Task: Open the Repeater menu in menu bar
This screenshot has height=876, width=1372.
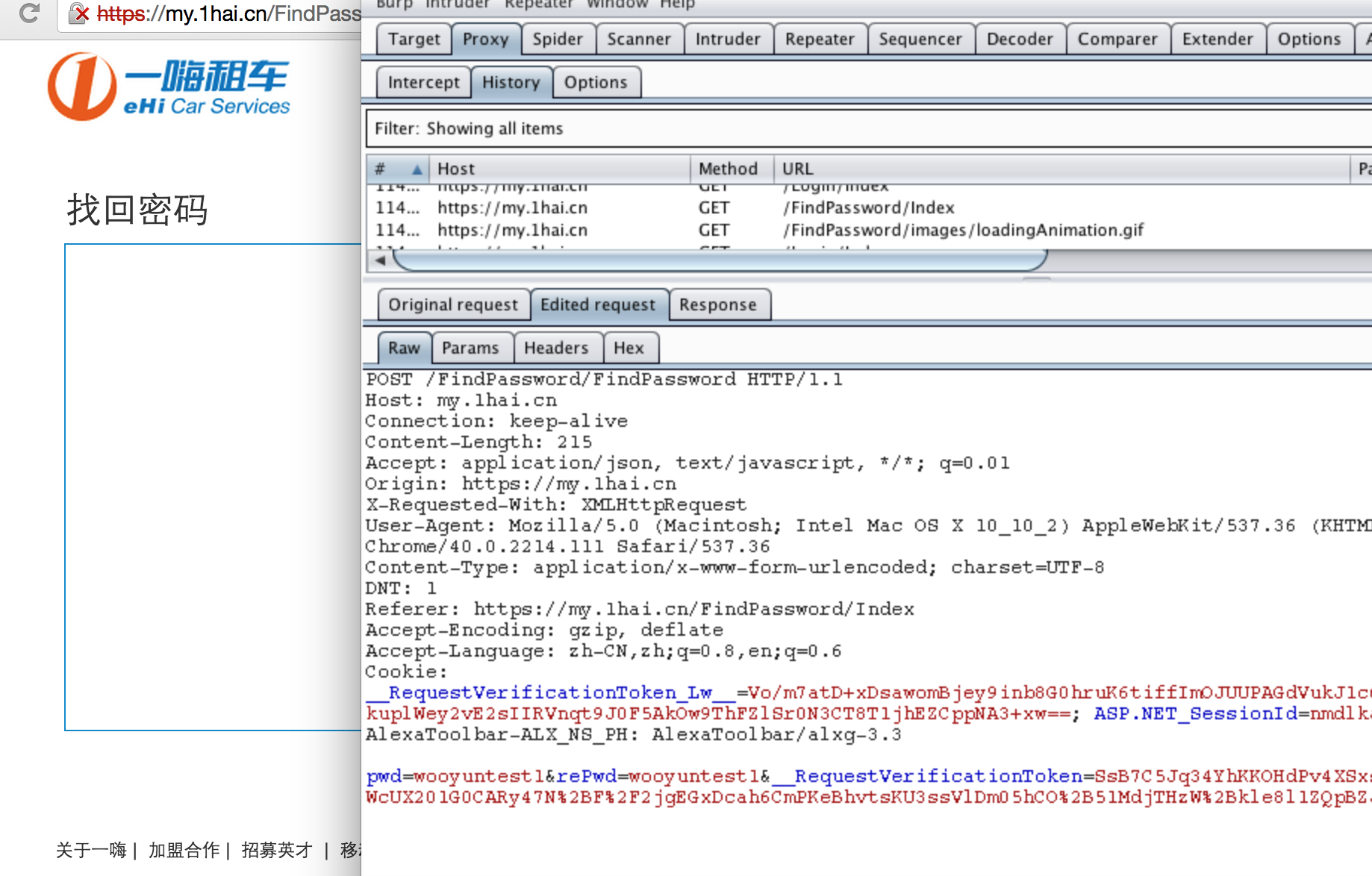Action: pyautogui.click(x=538, y=4)
